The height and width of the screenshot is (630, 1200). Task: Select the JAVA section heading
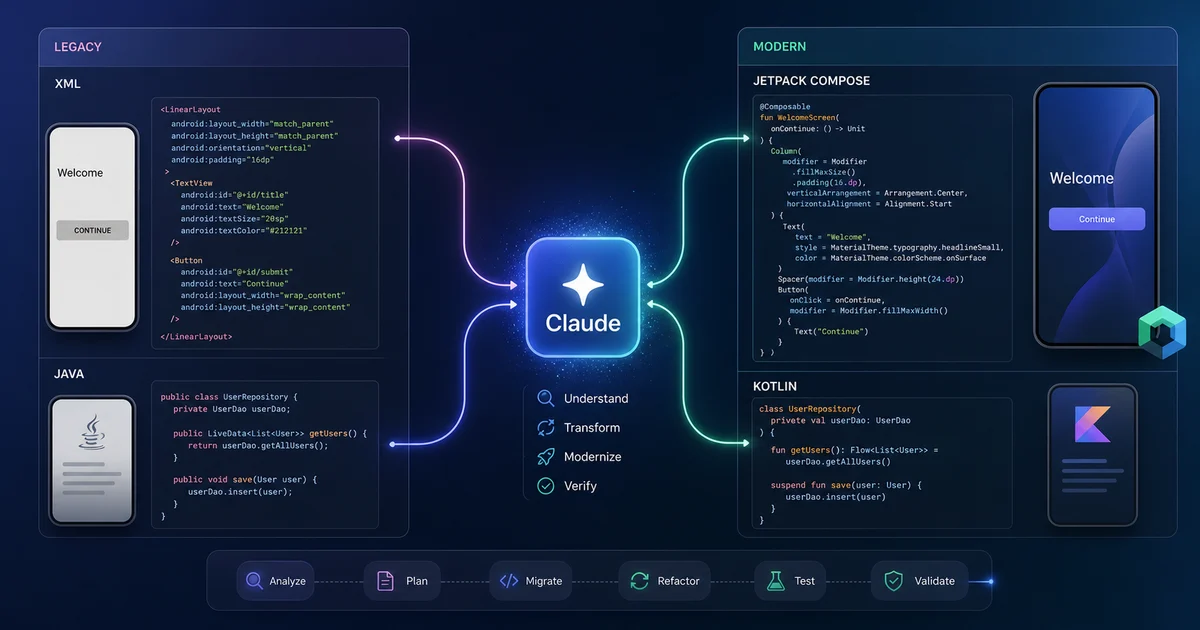pyautogui.click(x=70, y=373)
